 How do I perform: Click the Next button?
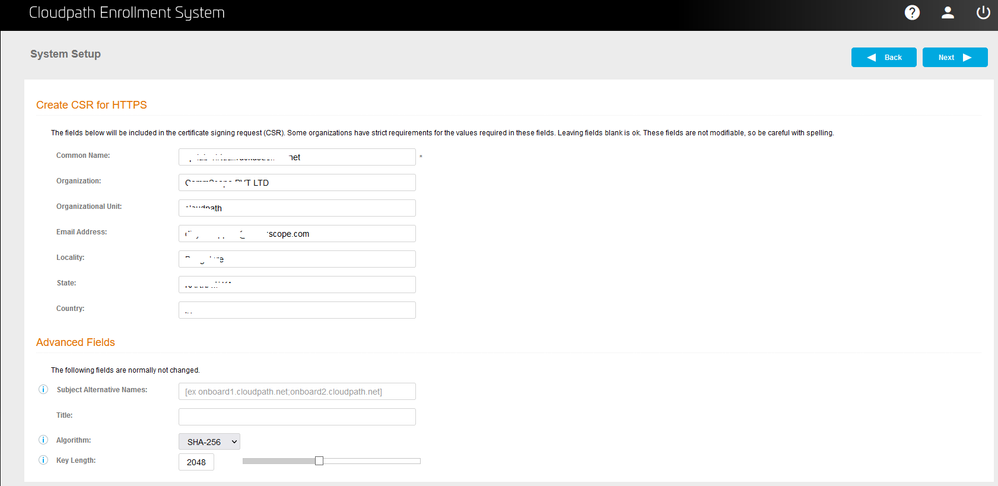point(954,57)
